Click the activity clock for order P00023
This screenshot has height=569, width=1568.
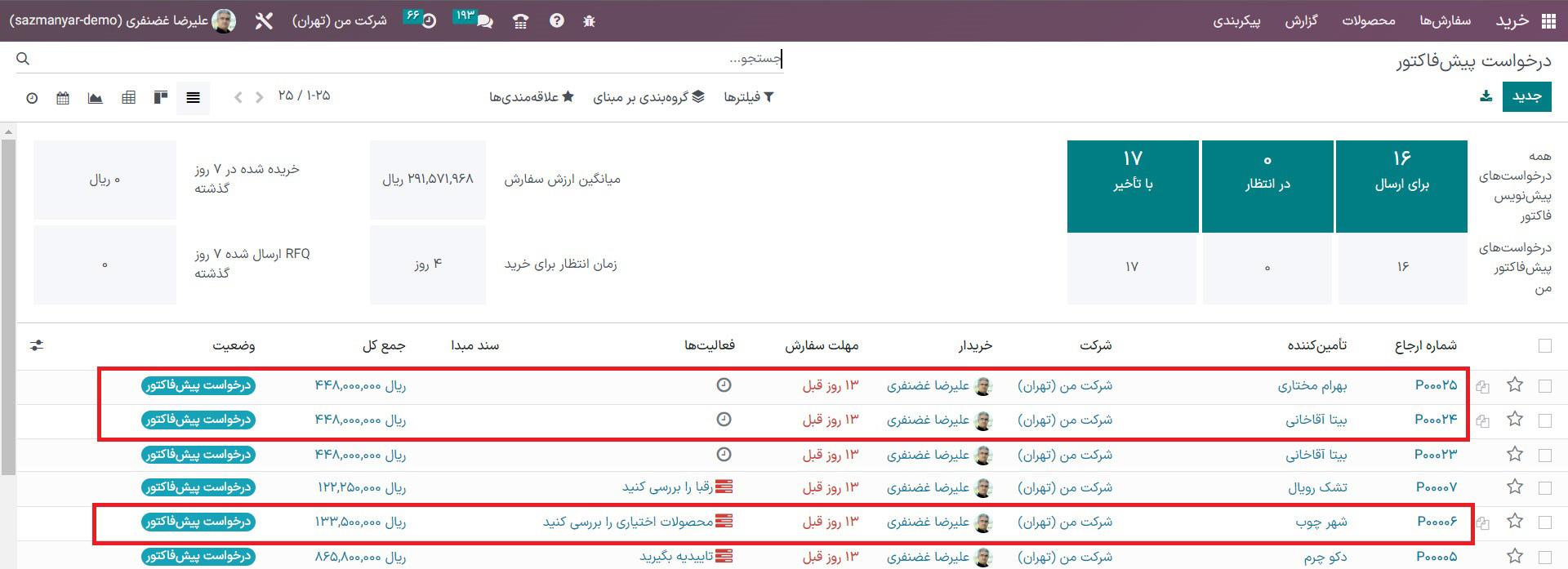724,454
